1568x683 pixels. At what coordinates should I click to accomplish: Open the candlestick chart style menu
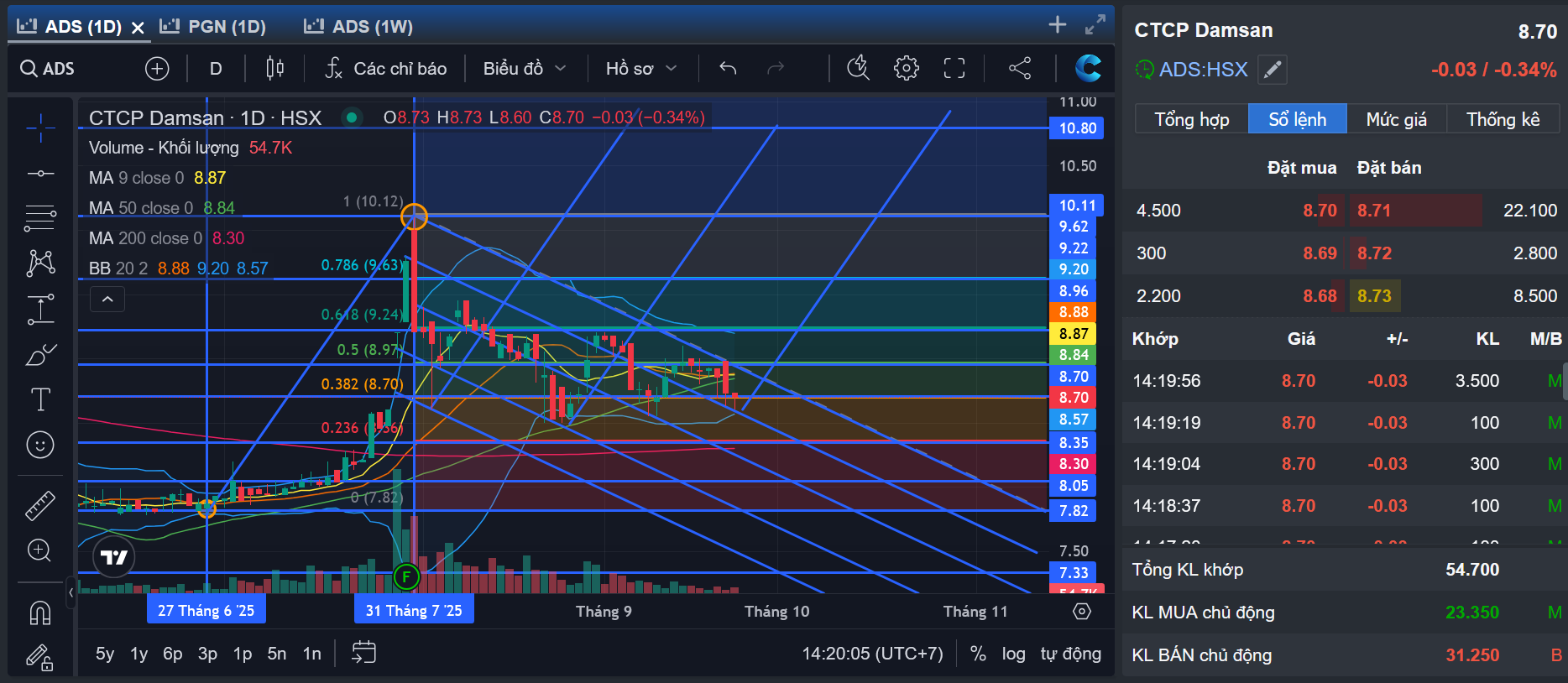274,69
